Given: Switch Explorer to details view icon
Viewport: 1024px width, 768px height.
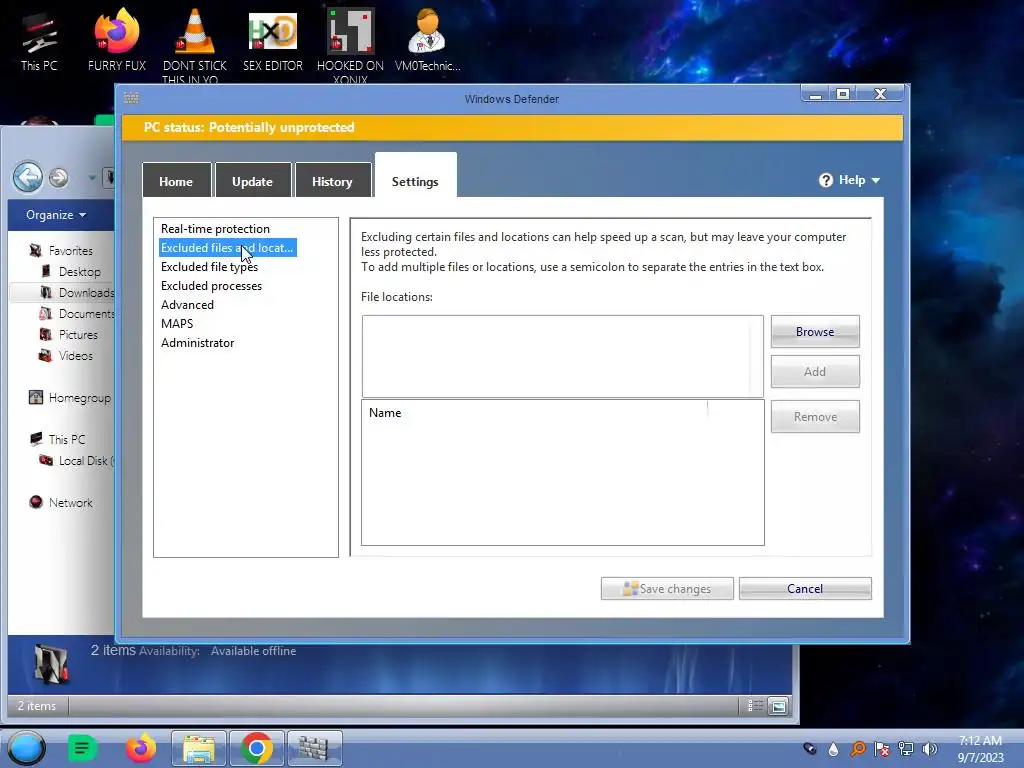Looking at the screenshot, I should (x=755, y=705).
